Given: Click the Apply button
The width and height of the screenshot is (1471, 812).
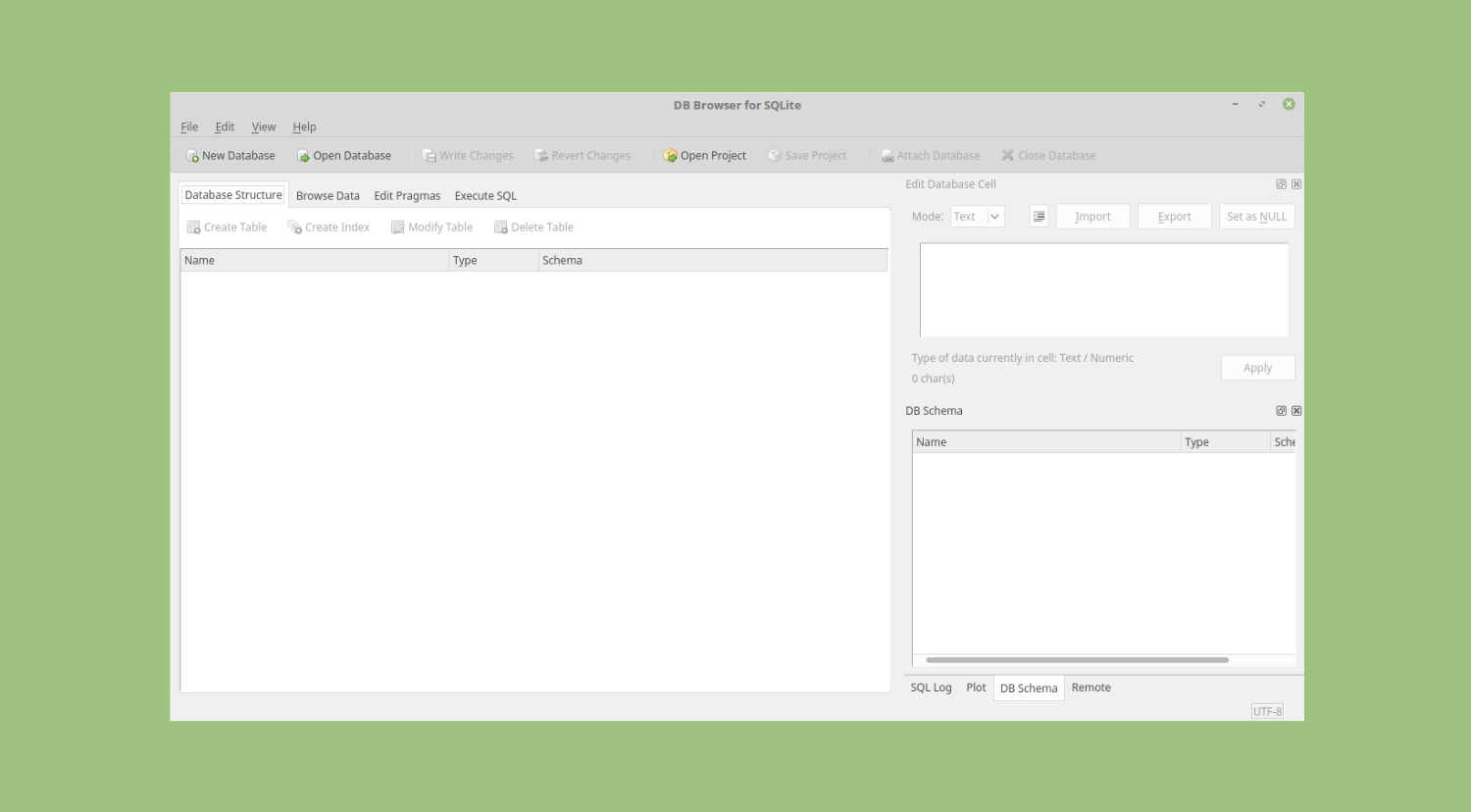Looking at the screenshot, I should pyautogui.click(x=1257, y=368).
